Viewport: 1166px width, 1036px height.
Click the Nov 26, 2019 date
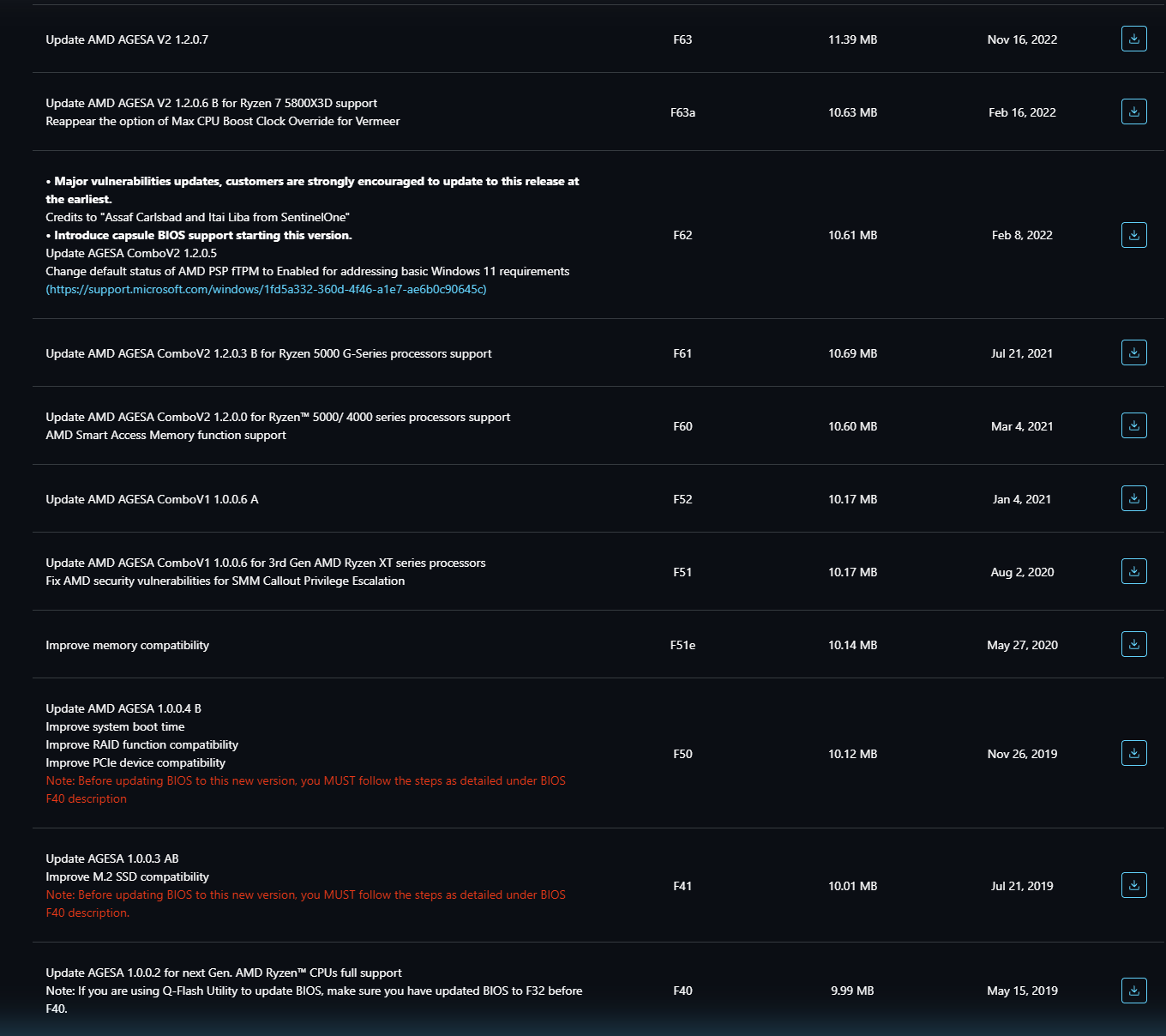(x=1022, y=754)
